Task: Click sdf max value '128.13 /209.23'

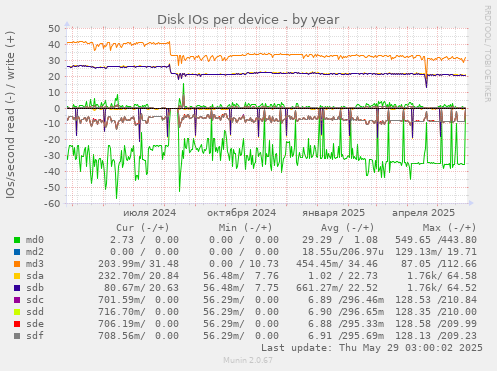Action: pos(436,336)
